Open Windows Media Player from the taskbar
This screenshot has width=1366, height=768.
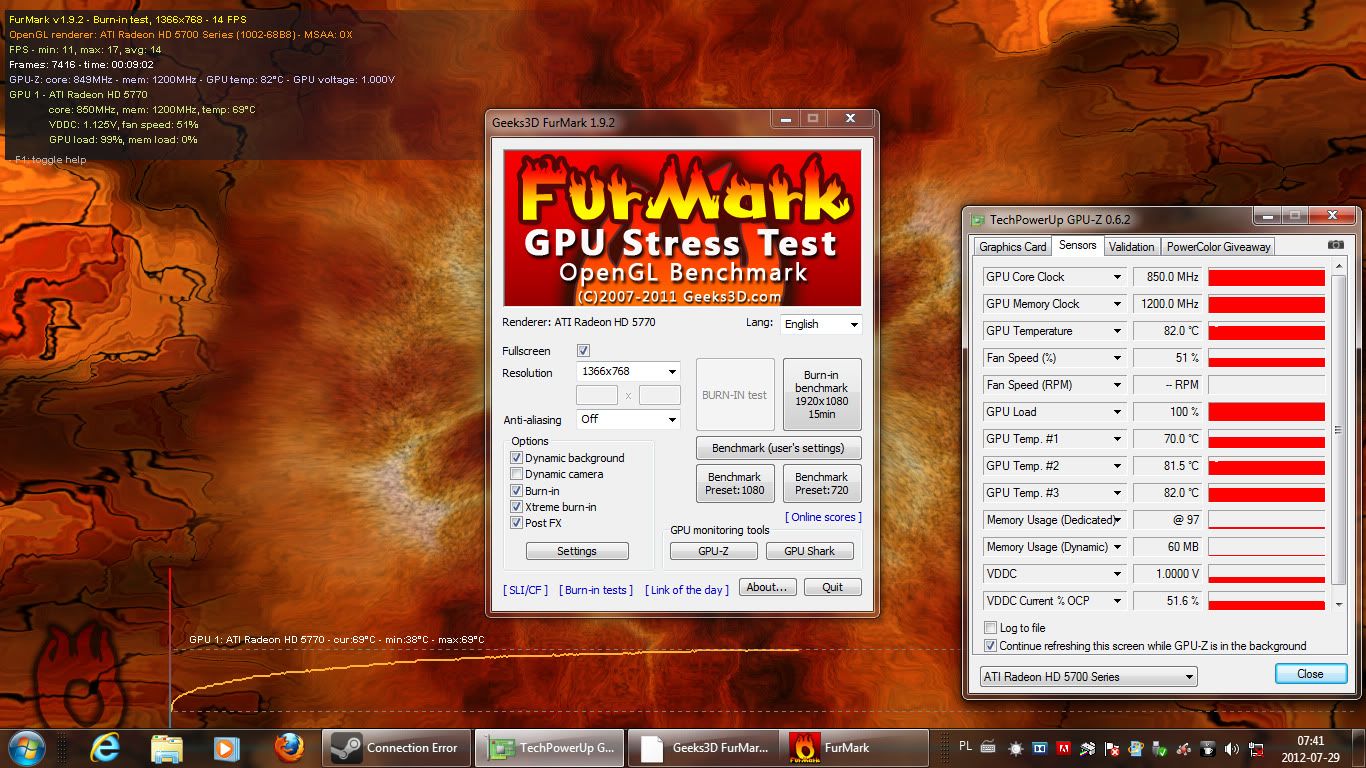point(224,747)
